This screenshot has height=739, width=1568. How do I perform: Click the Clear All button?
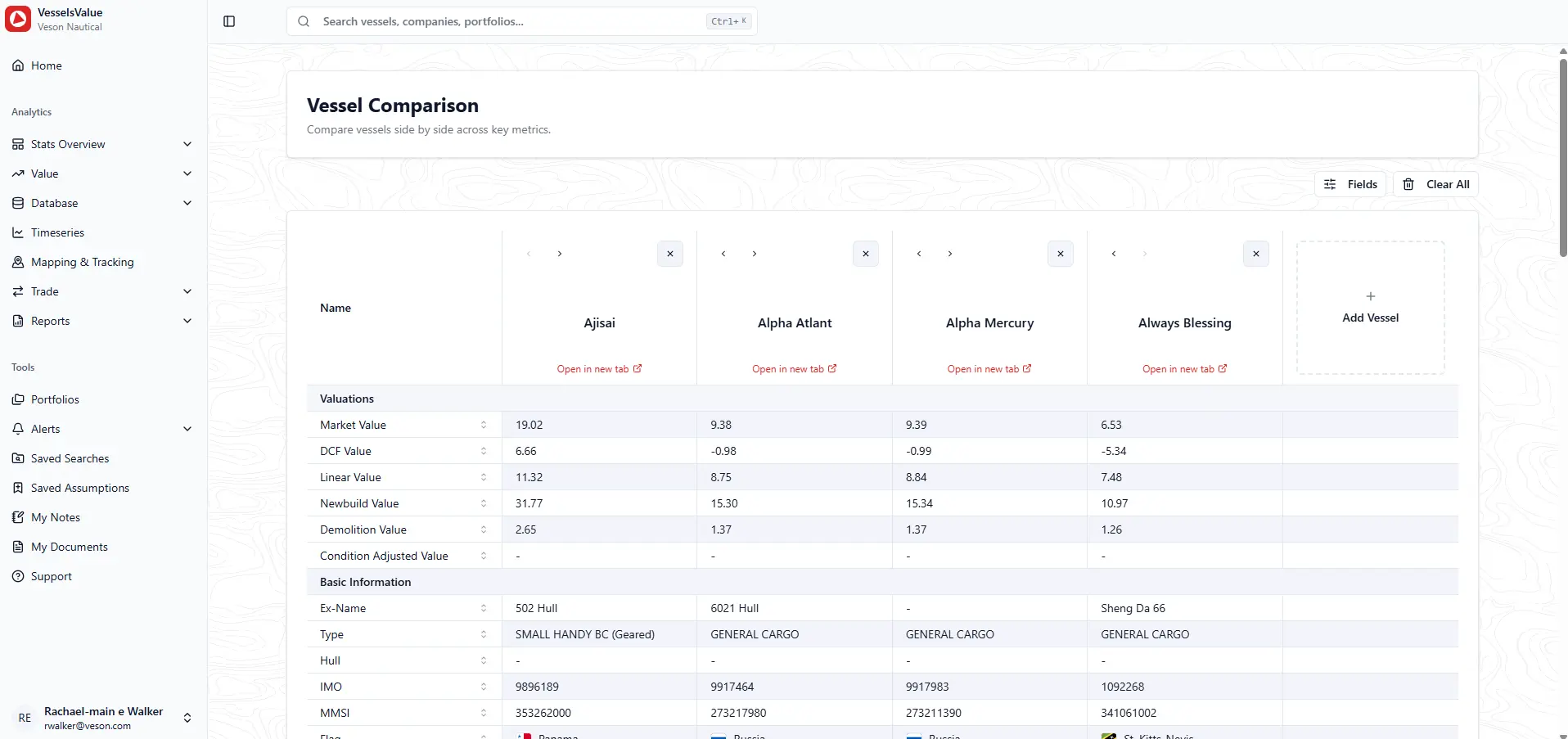click(1435, 184)
